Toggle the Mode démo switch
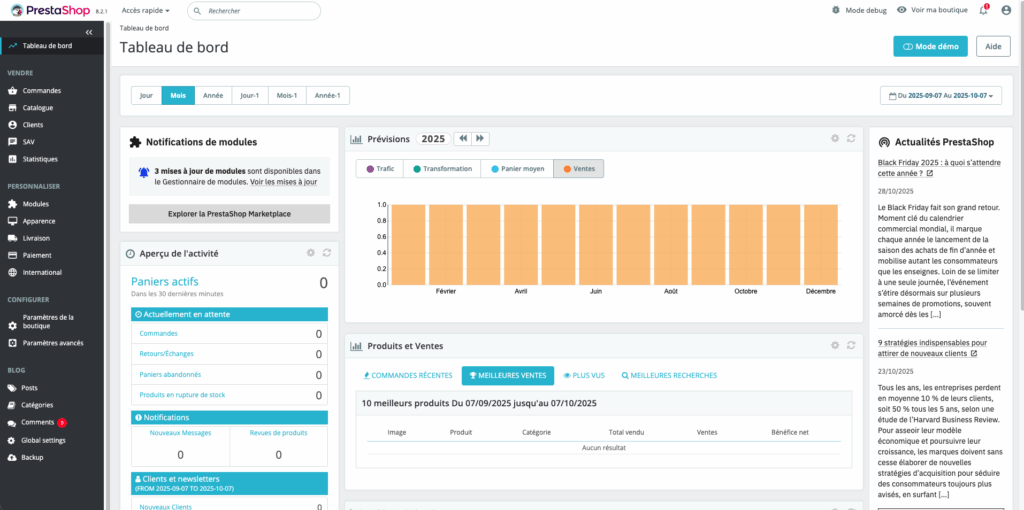This screenshot has height=510, width=1024. coord(930,46)
